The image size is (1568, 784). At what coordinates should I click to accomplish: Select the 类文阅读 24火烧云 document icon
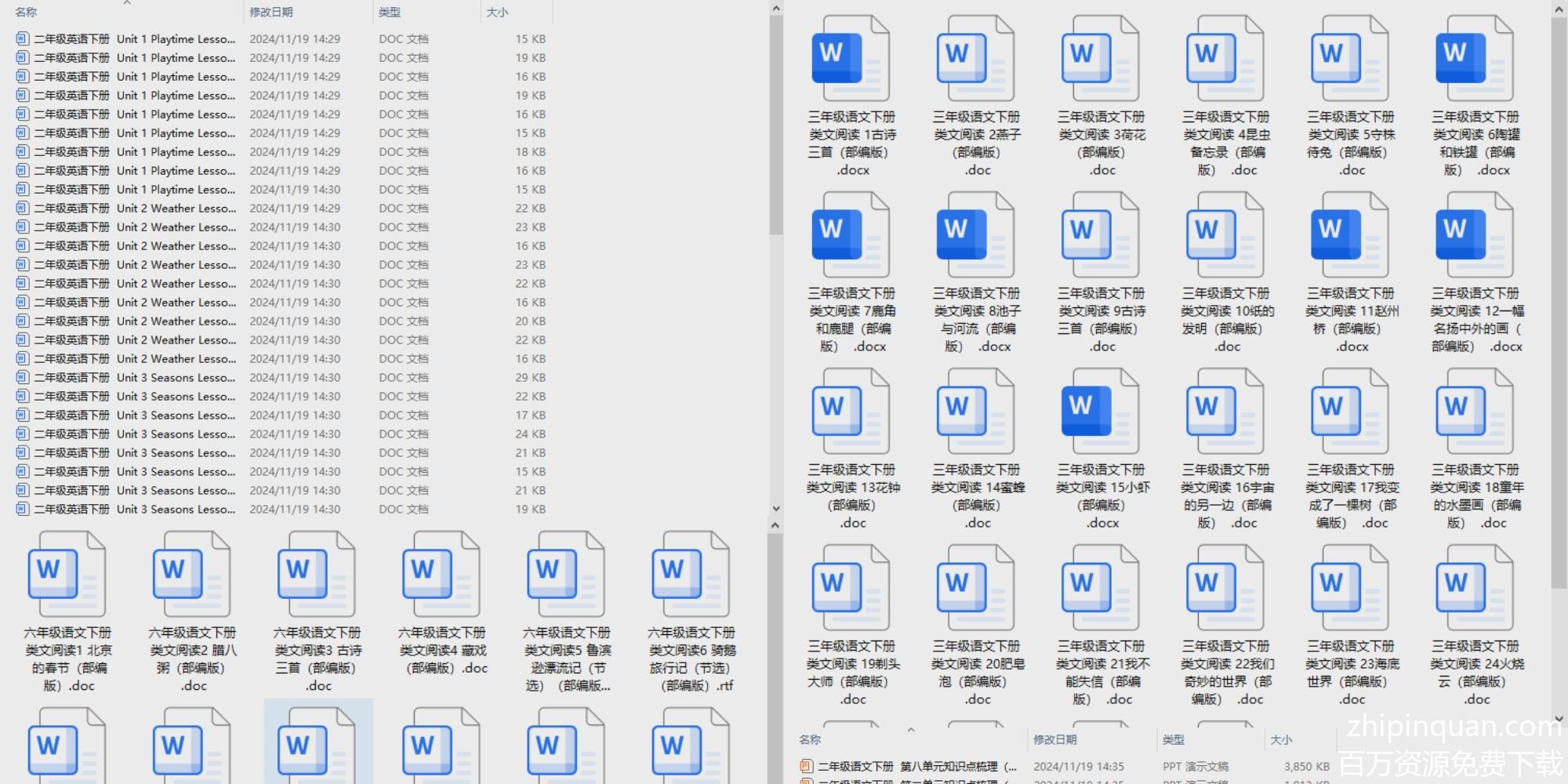pos(1475,588)
